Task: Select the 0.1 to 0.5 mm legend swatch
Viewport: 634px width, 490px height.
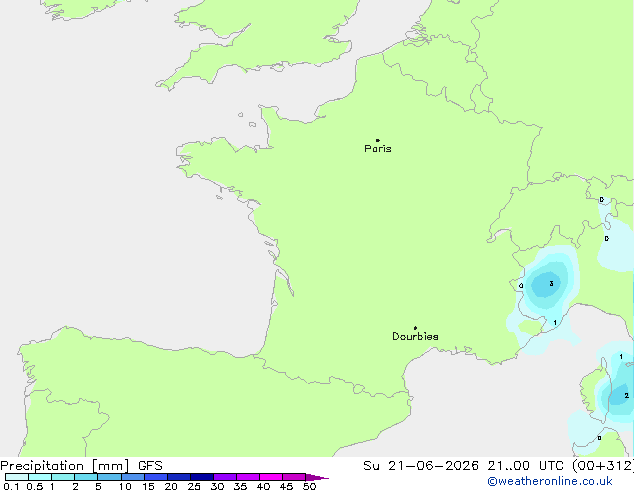Action: click(17, 477)
